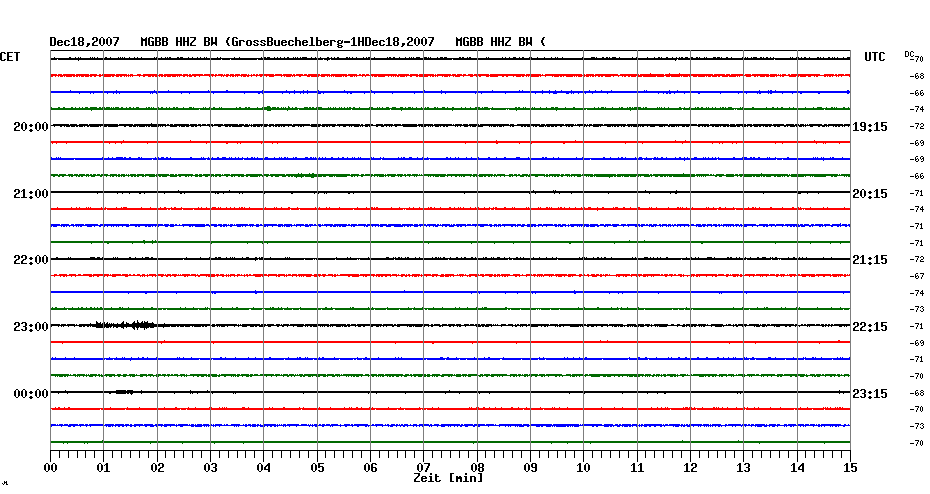Click minute tick label '04' on time axis
This screenshot has width=930, height=494.
coord(264,468)
